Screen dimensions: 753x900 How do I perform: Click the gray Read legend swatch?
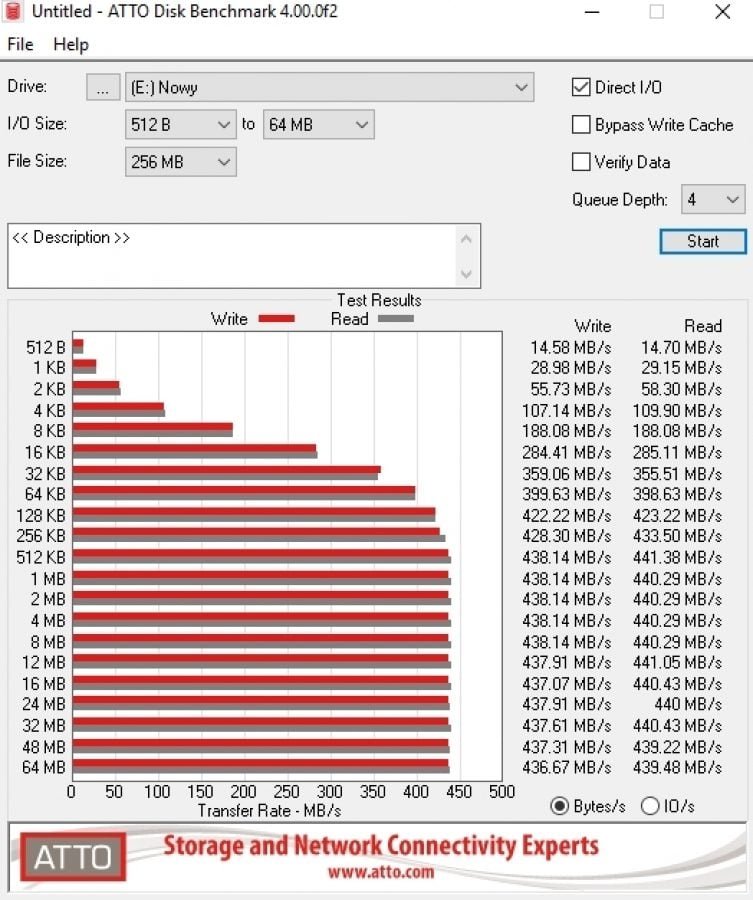(395, 319)
